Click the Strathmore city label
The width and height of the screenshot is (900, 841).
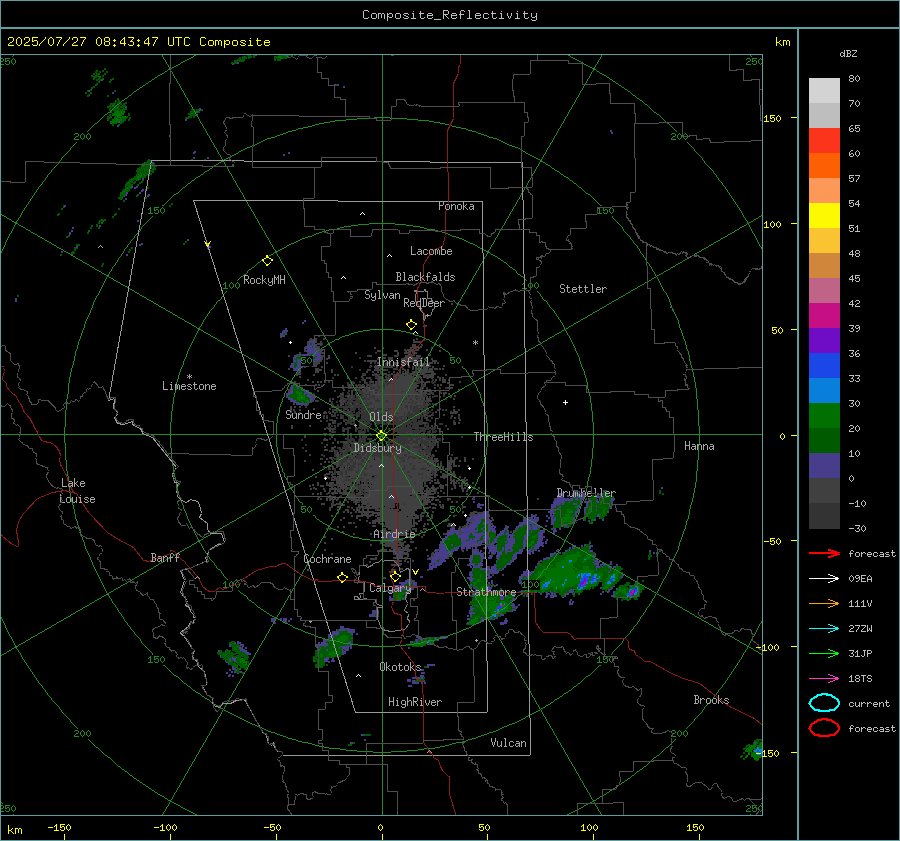tap(486, 592)
